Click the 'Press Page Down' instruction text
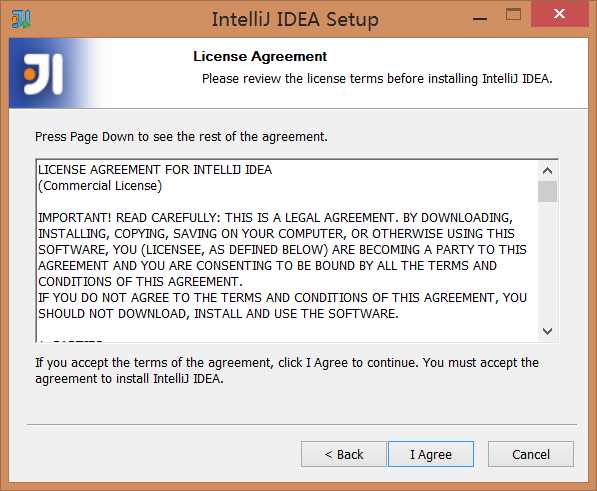Image resolution: width=597 pixels, height=491 pixels. coord(181,137)
